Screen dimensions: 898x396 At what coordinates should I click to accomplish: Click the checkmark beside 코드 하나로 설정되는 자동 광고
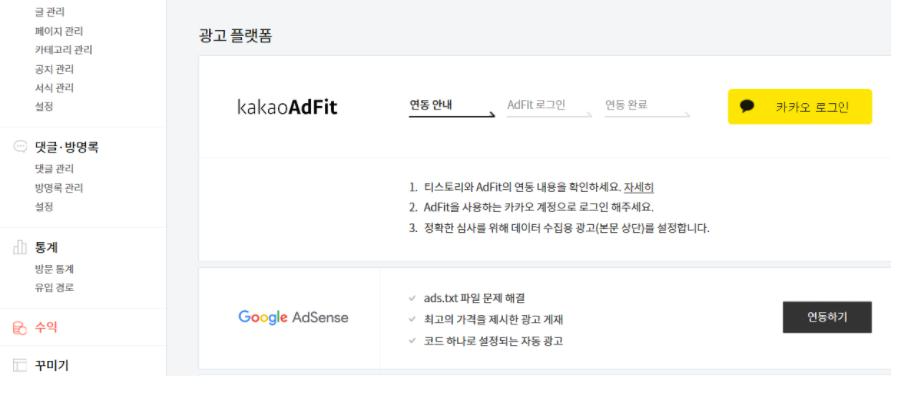412,341
